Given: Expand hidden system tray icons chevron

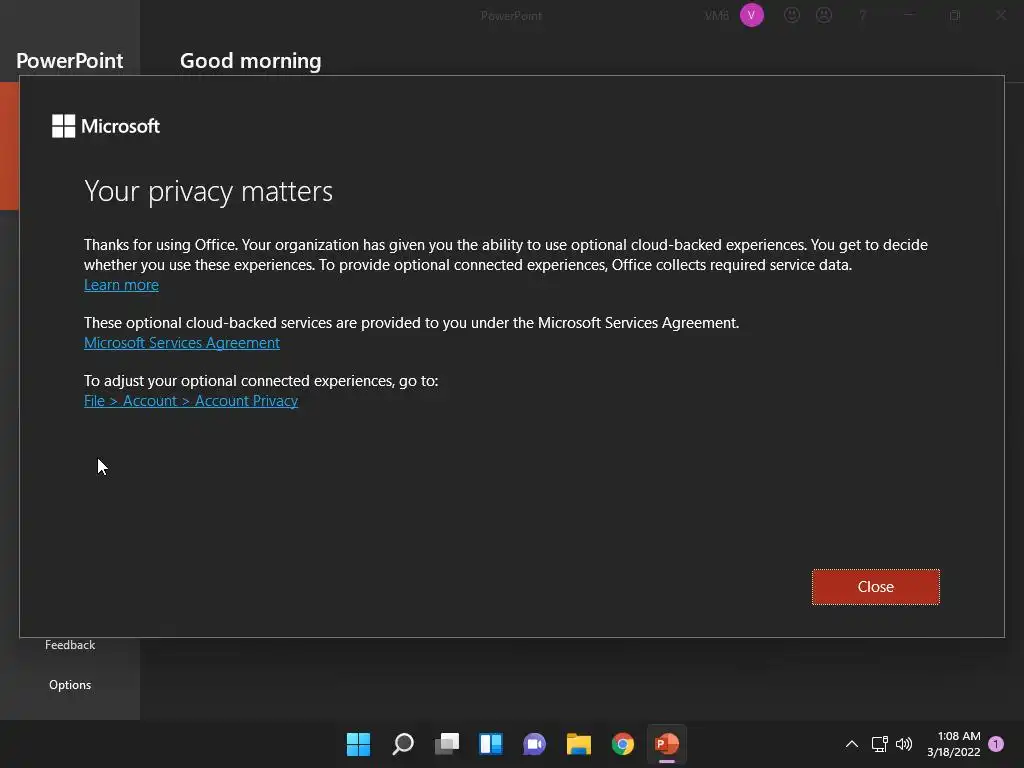Looking at the screenshot, I should click(852, 744).
